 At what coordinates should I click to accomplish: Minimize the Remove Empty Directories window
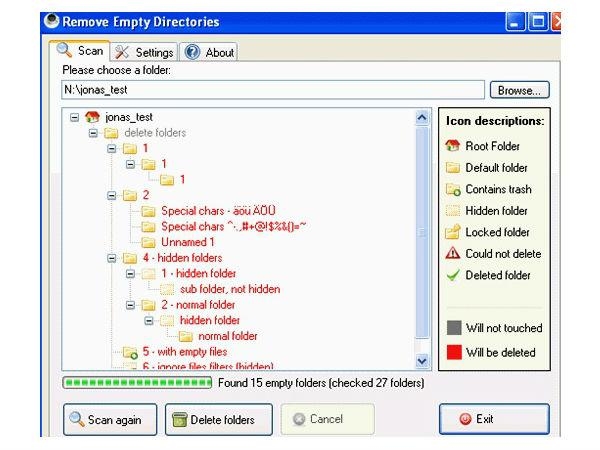tap(515, 22)
